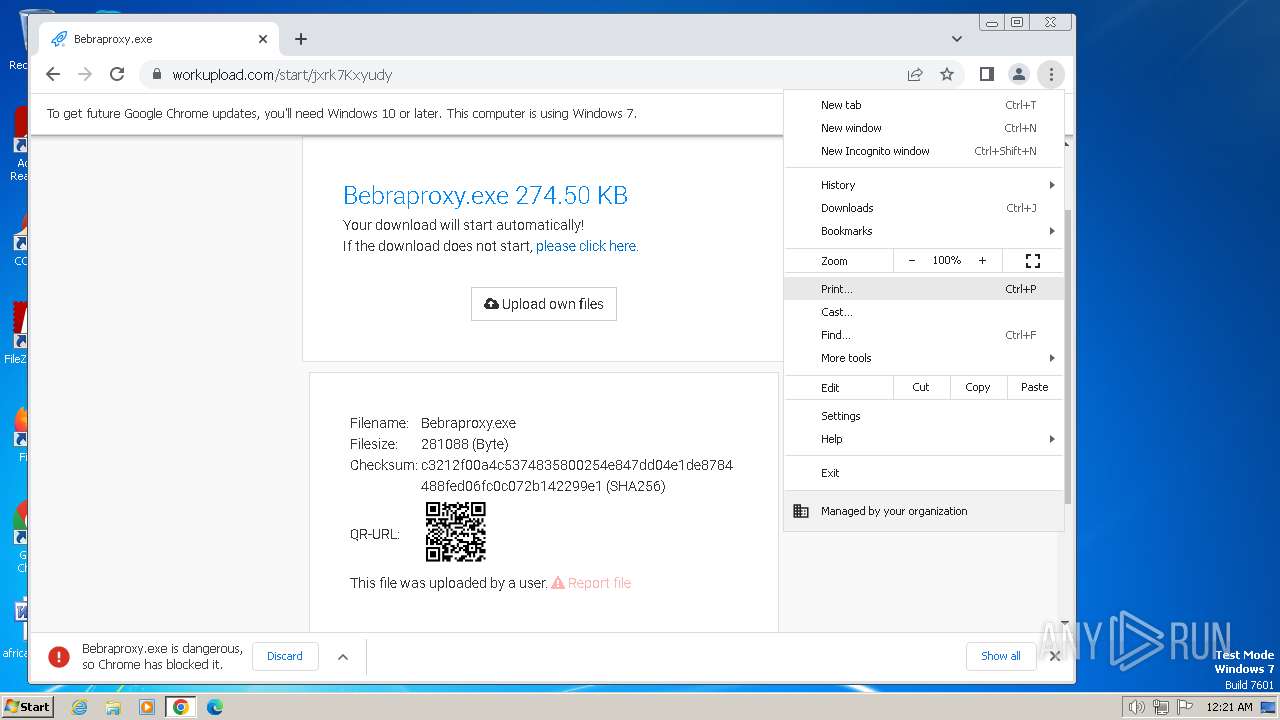Open the Windows Explorer taskbar folder
The height and width of the screenshot is (720, 1280).
113,707
